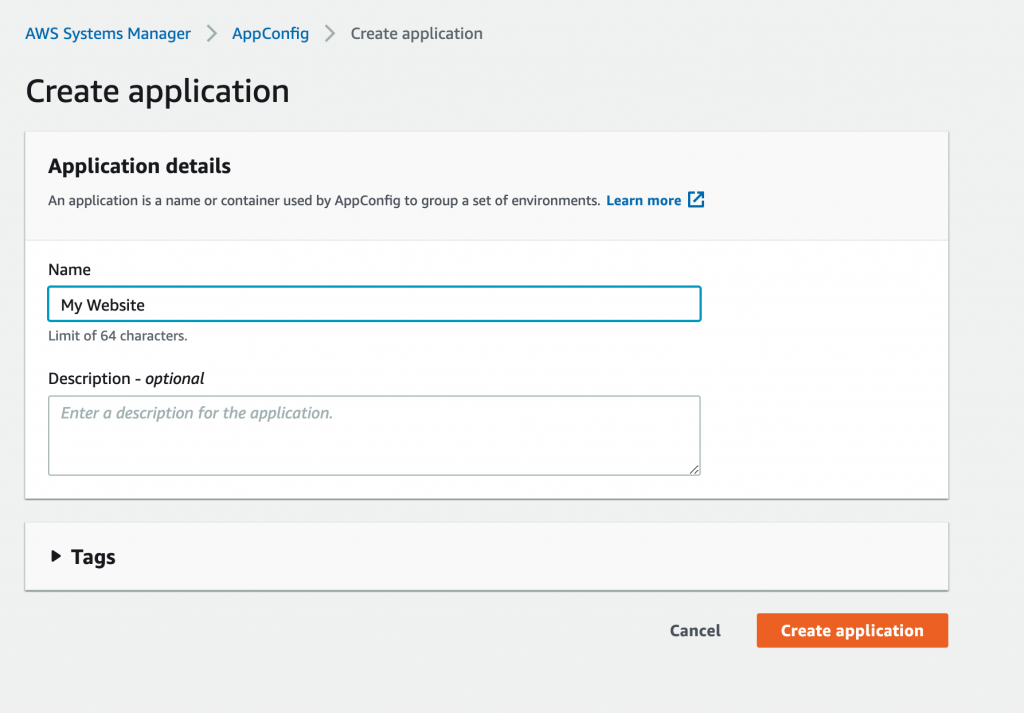Cancel the application creation
This screenshot has height=713, width=1024.
[695, 630]
